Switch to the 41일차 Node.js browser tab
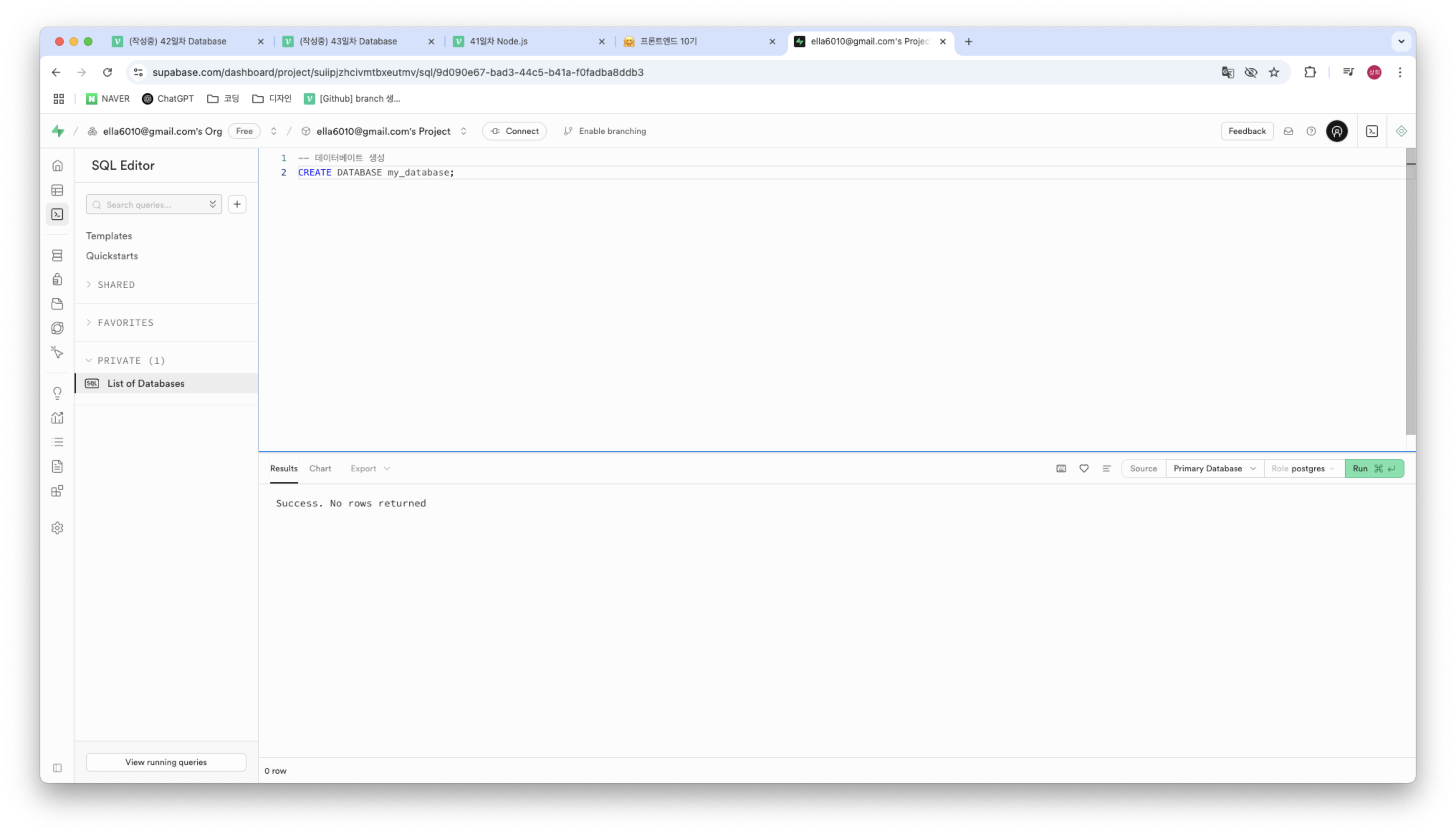Screen dimensions: 1456x836 [530, 41]
